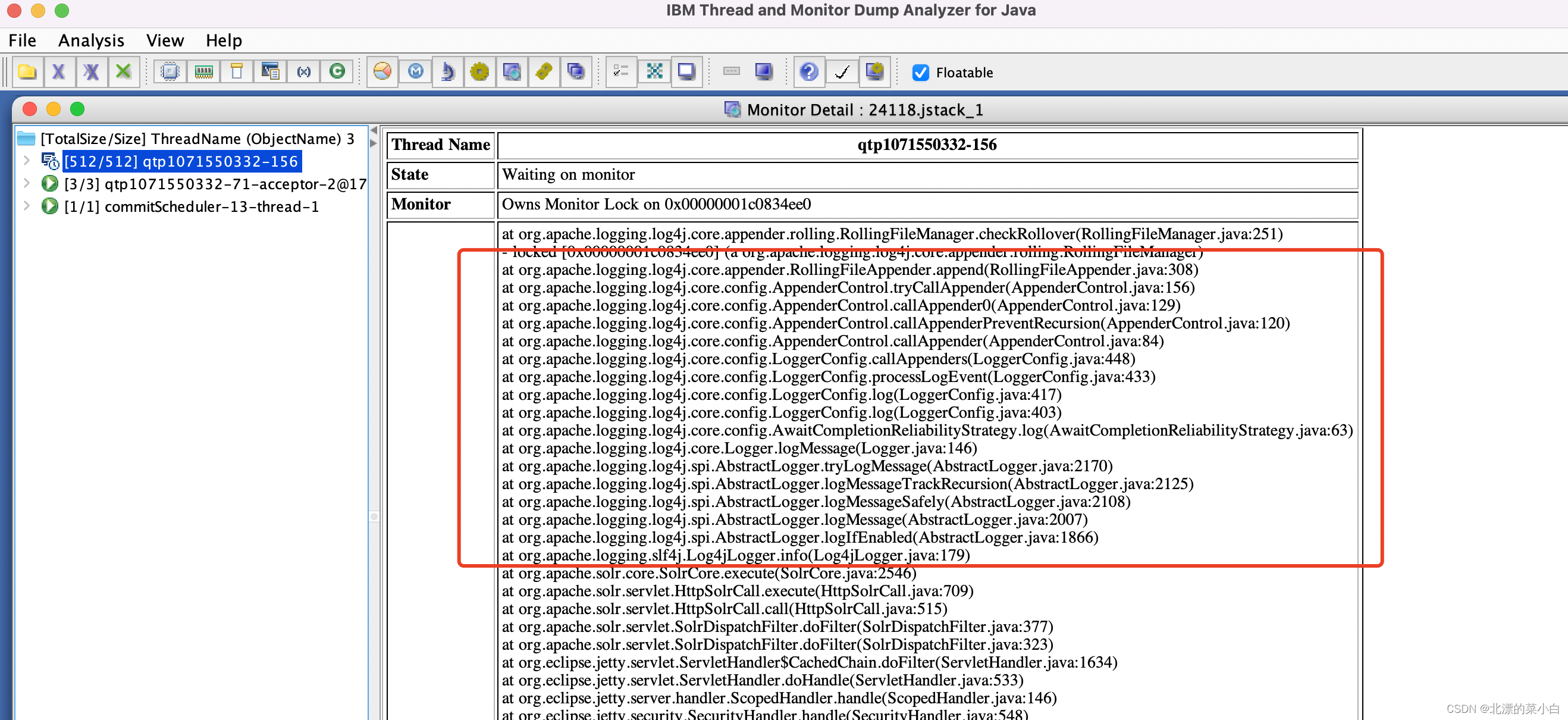This screenshot has width=1568, height=720.
Task: Click the open file icon in toolbar
Action: point(27,71)
